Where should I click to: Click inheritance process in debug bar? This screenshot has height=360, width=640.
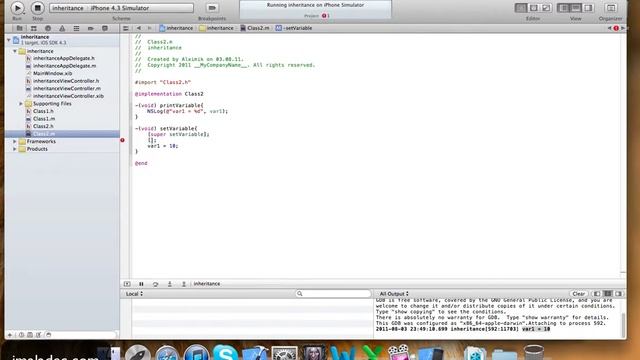pyautogui.click(x=207, y=284)
